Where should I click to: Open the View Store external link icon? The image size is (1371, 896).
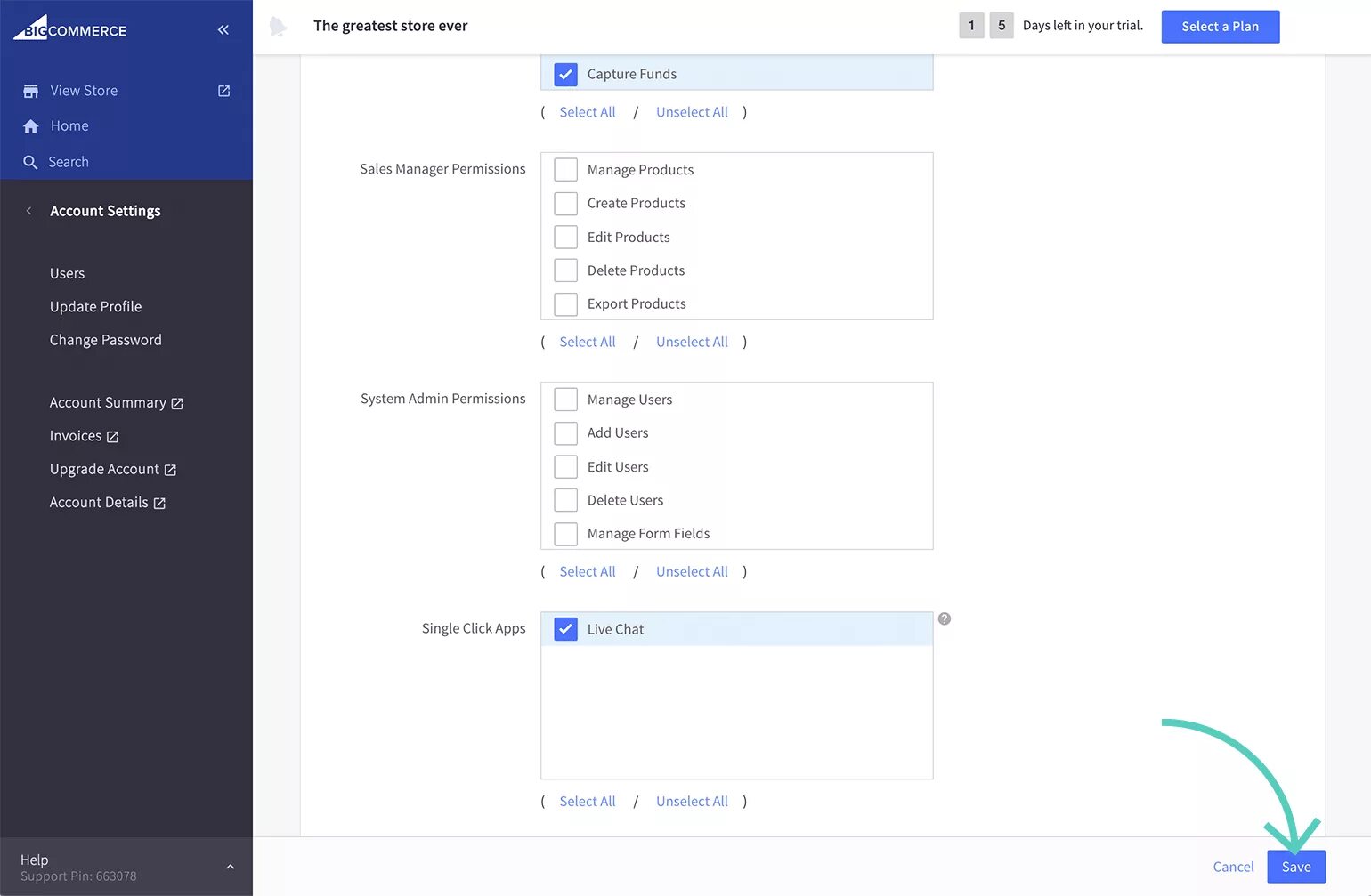pyautogui.click(x=224, y=91)
